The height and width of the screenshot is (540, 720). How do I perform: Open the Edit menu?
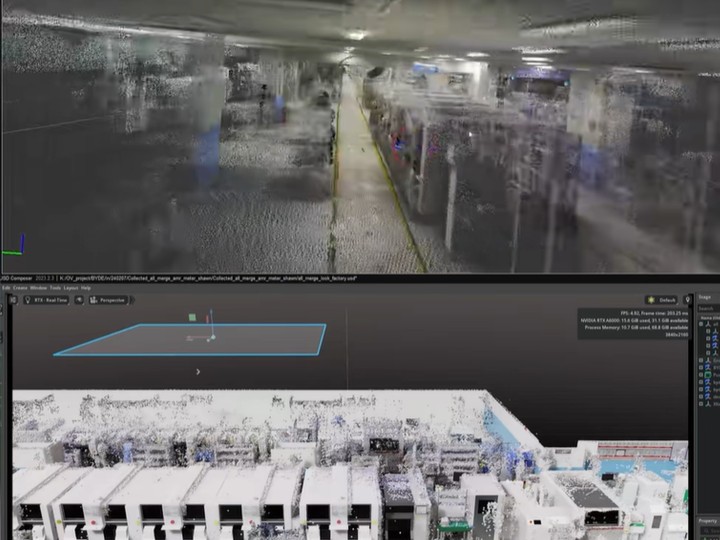click(6, 288)
